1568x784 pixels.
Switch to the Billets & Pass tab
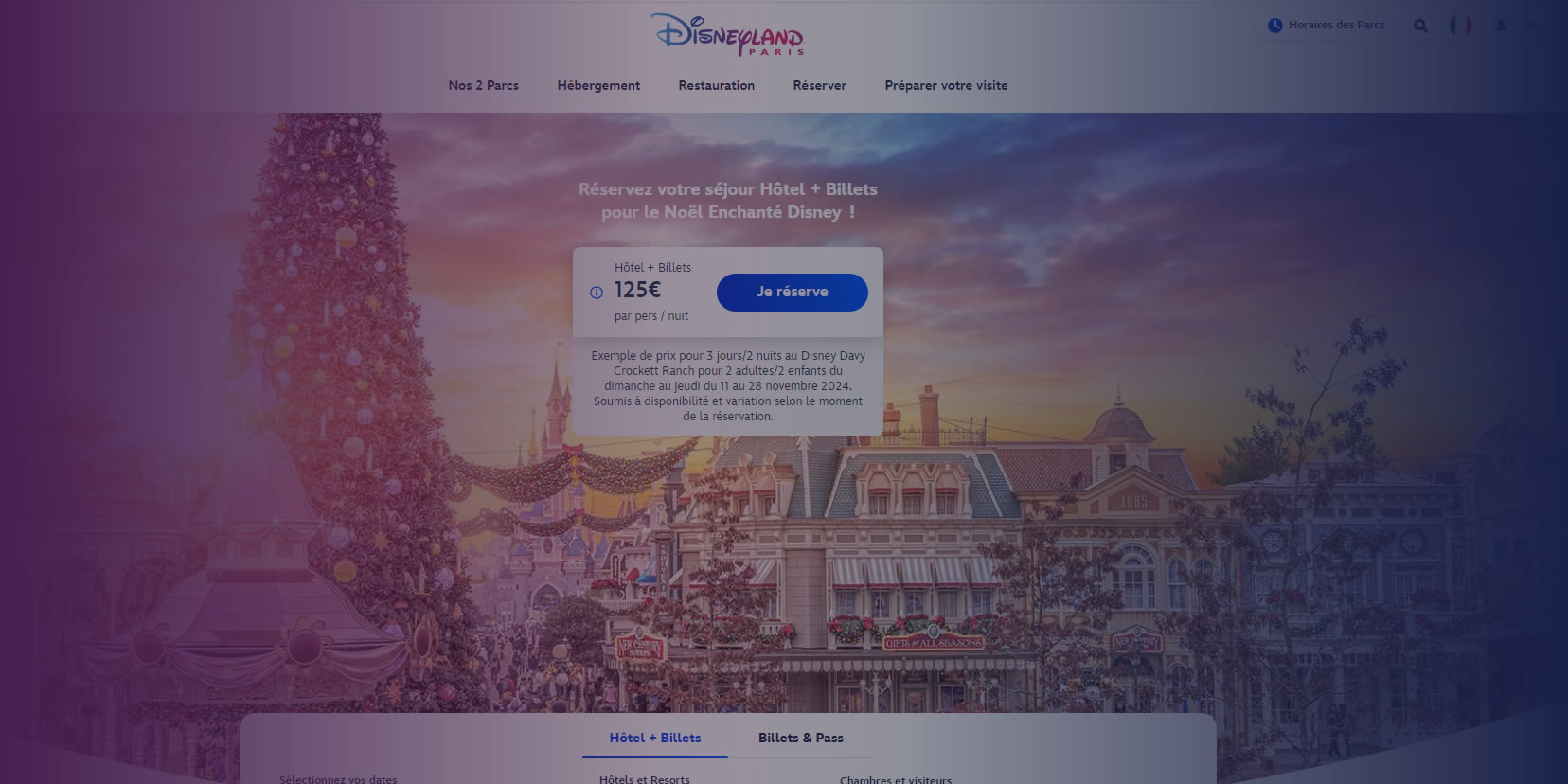801,738
